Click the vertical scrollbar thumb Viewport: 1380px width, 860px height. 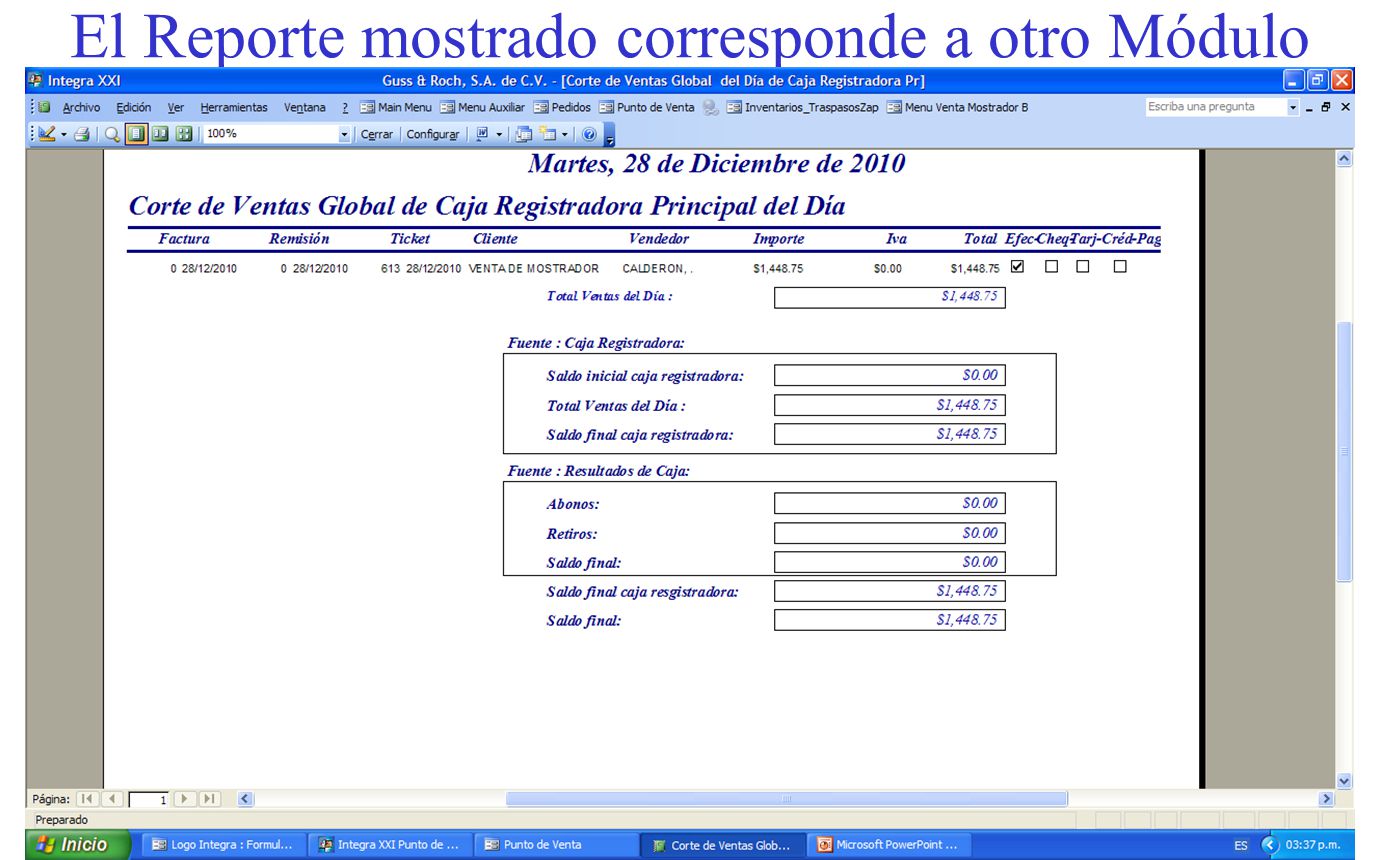1344,452
